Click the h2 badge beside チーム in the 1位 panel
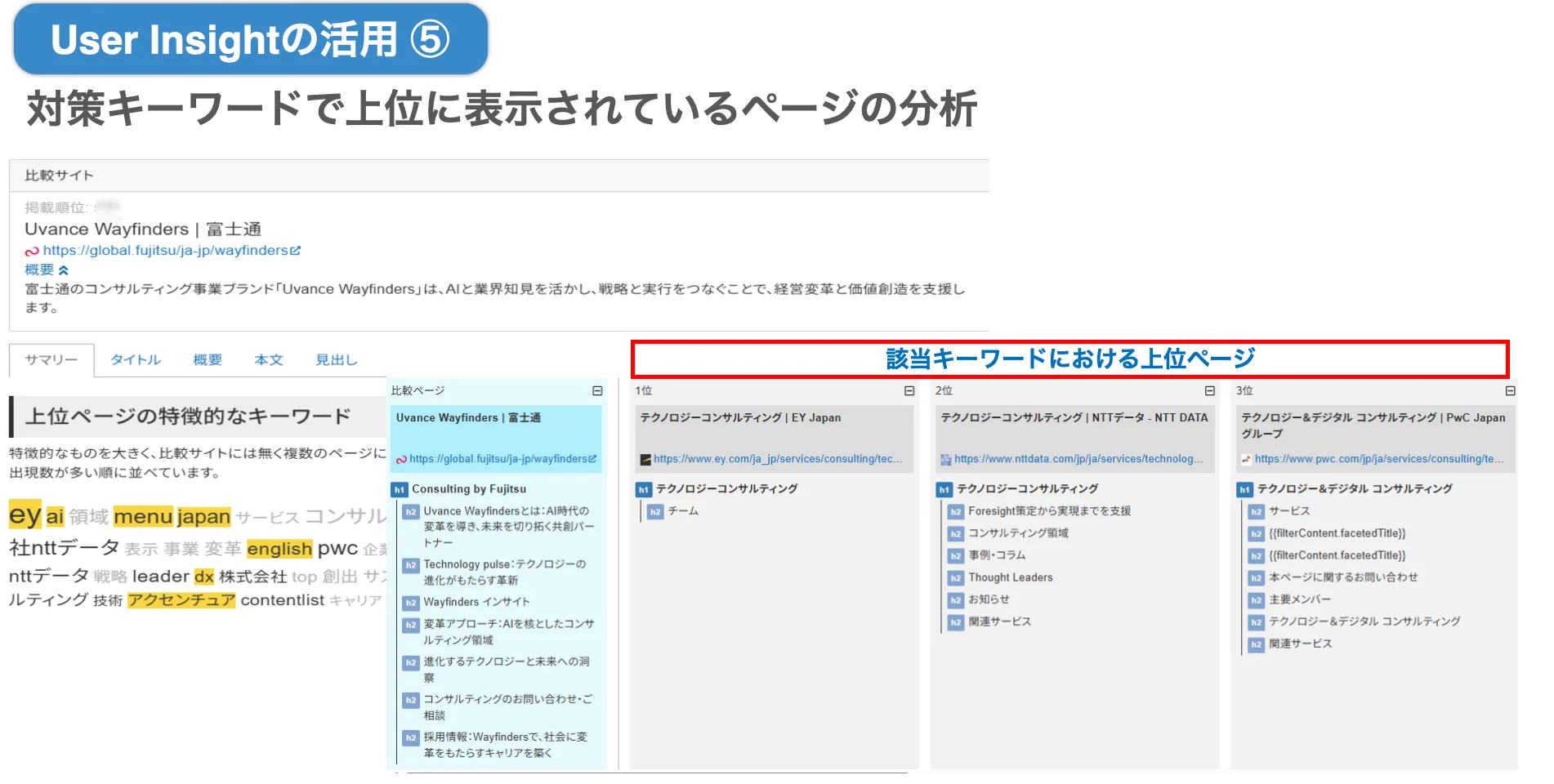 click(654, 512)
